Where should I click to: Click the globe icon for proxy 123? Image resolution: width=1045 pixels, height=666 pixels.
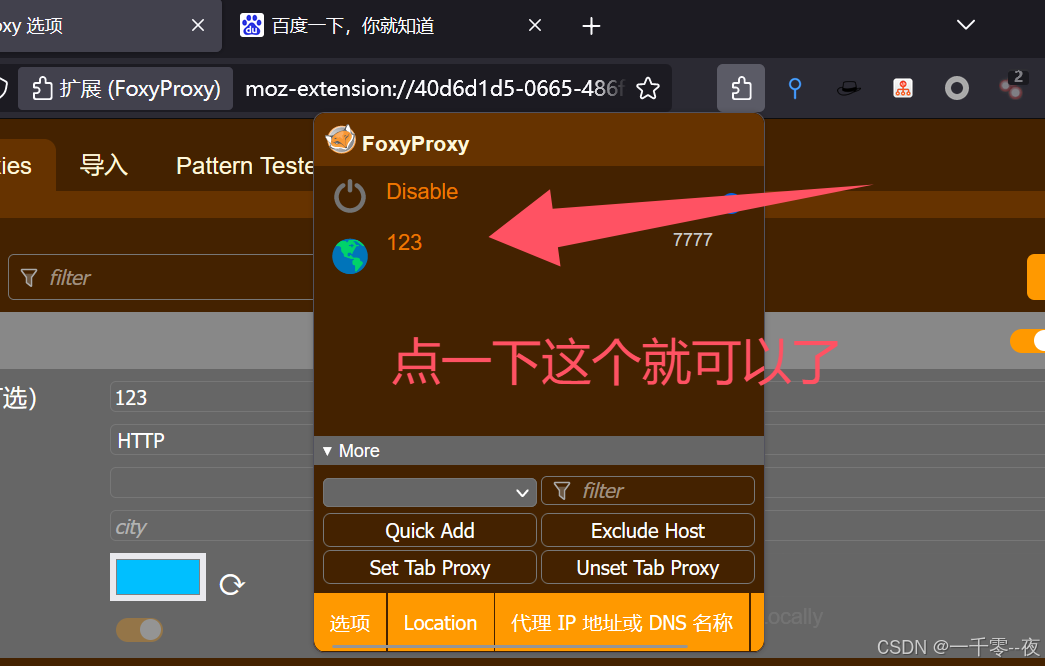(x=350, y=256)
